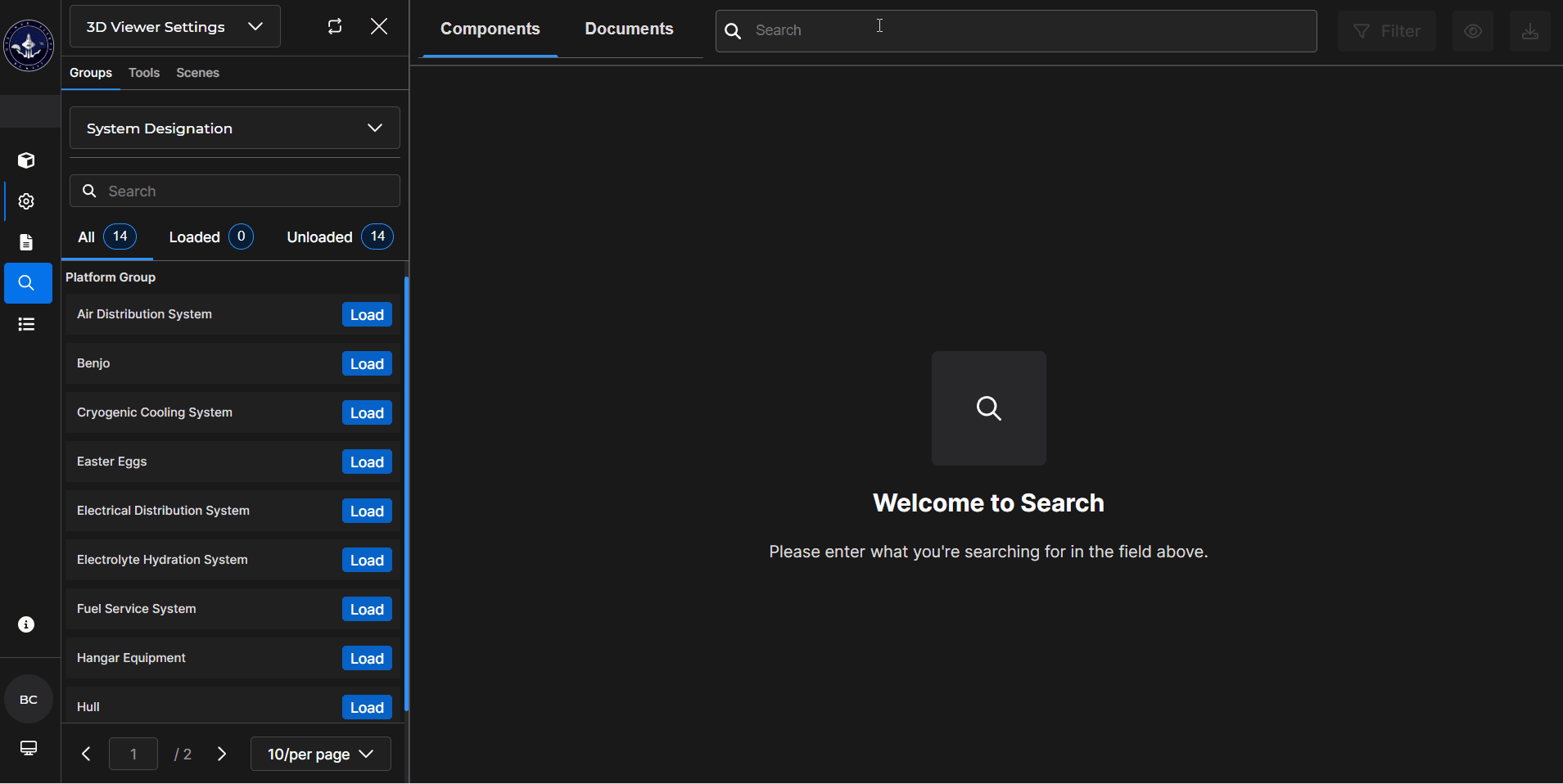The width and height of the screenshot is (1563, 784).
Task: Switch to the Tools tab
Action: tap(144, 73)
